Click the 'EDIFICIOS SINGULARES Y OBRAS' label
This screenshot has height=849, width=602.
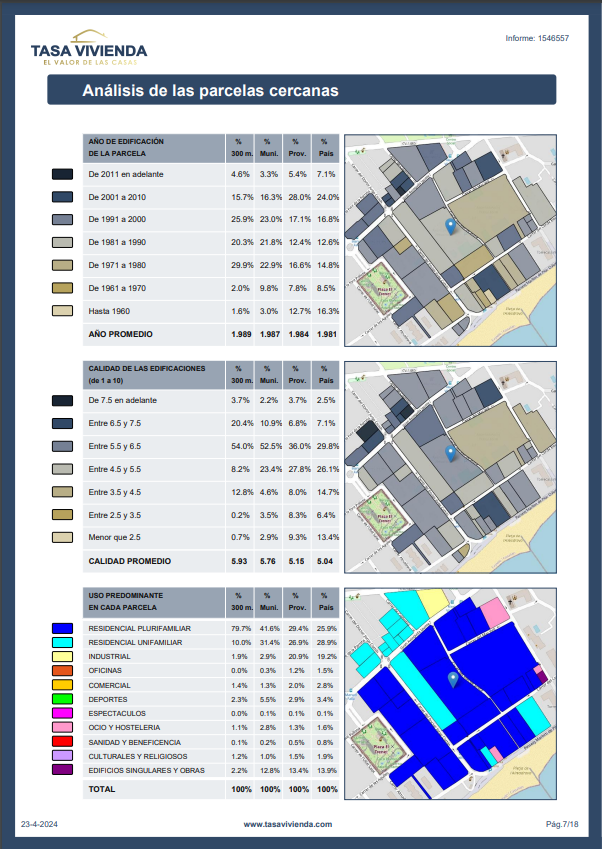147,770
